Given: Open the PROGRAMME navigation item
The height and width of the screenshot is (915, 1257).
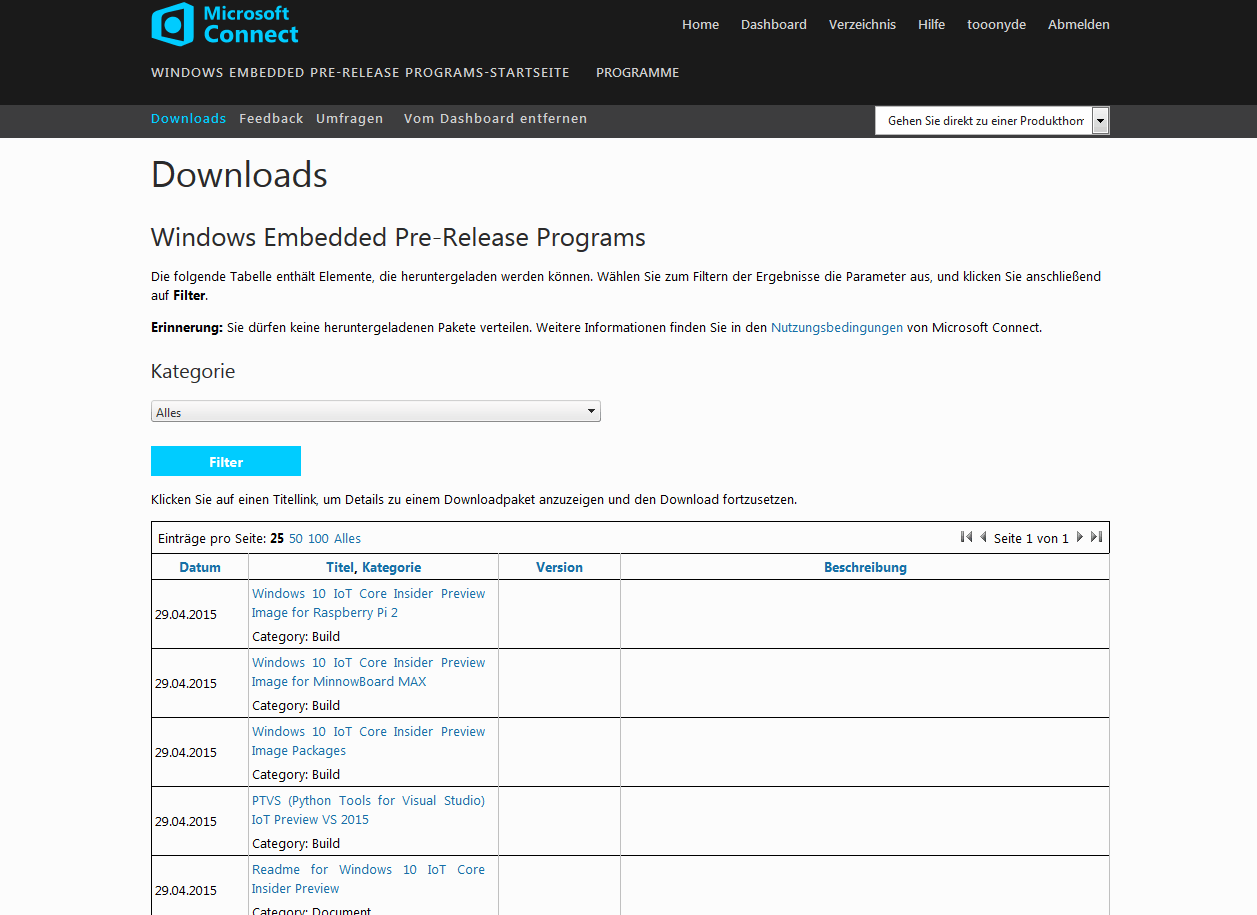Looking at the screenshot, I should [x=637, y=72].
